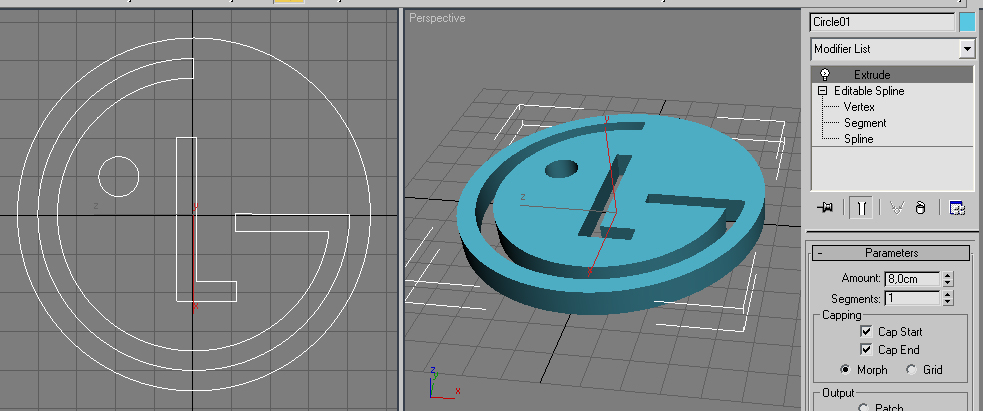This screenshot has height=411, width=983.
Task: Select the Vertex sub-object level
Action: point(859,107)
